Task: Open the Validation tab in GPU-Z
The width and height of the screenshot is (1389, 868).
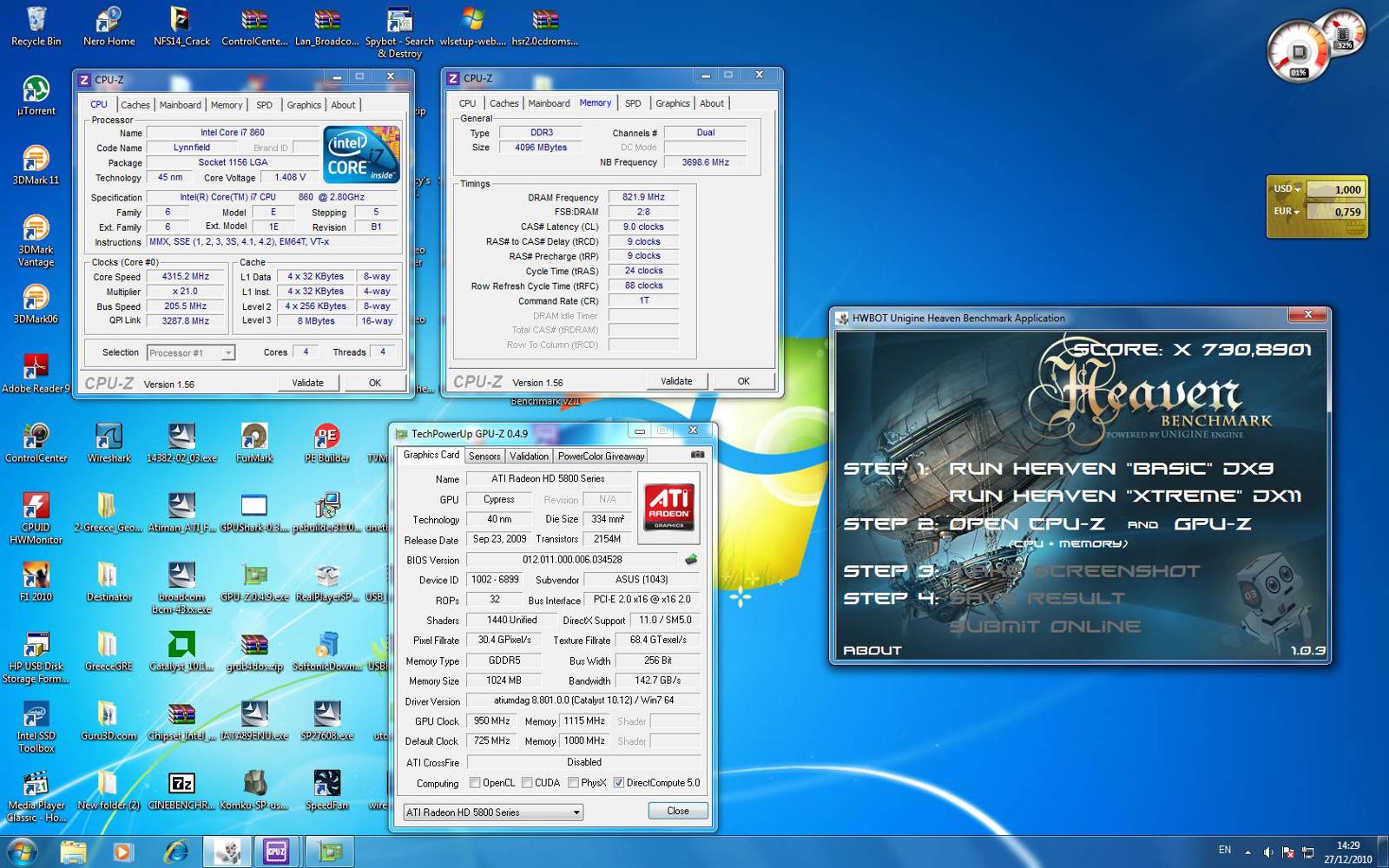Action: click(529, 456)
